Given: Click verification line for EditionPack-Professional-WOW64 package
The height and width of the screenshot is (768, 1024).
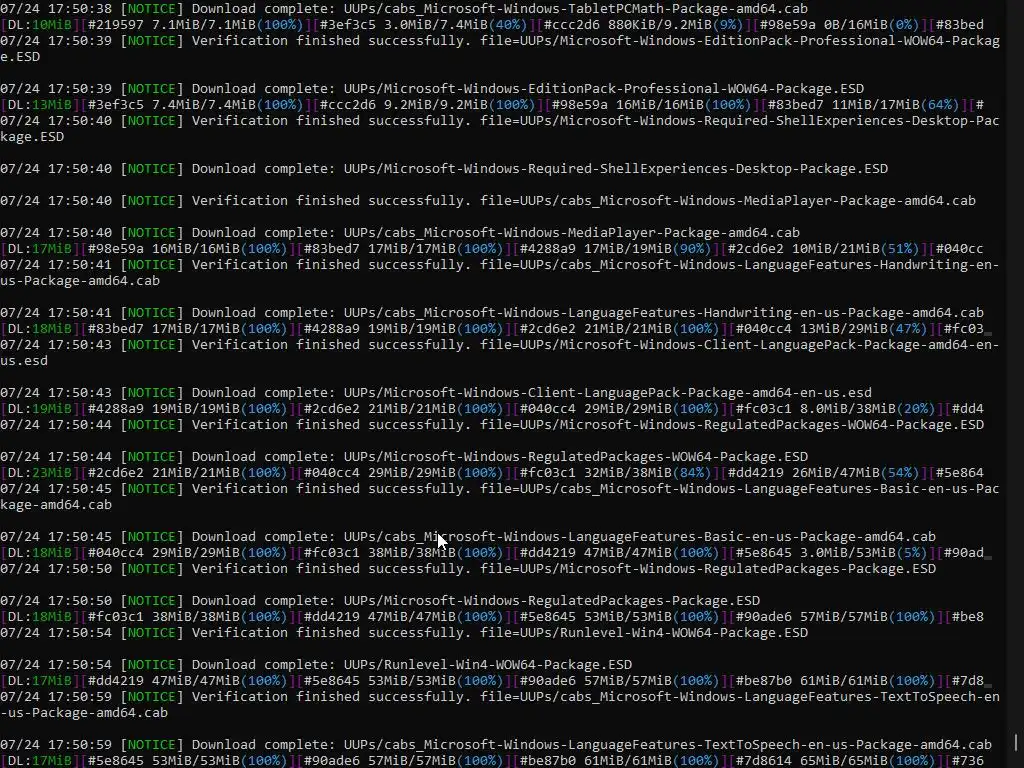Looking at the screenshot, I should click(500, 48).
